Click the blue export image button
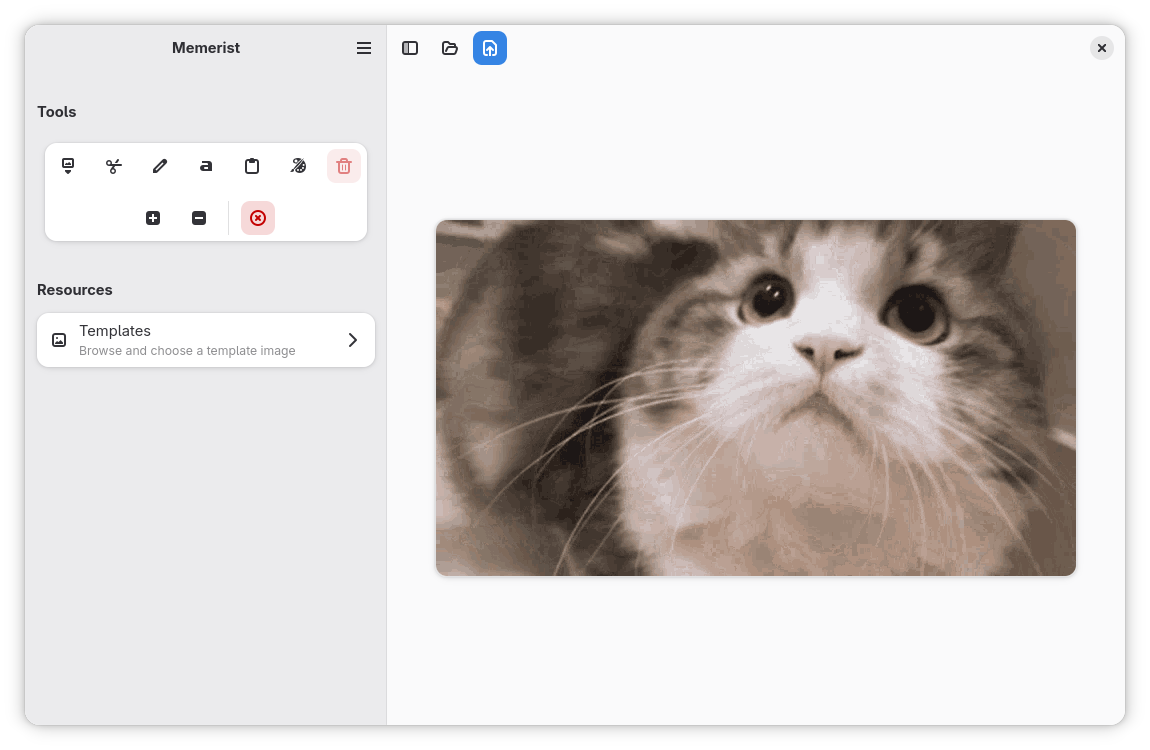Viewport: 1150px width, 750px height. pos(490,48)
